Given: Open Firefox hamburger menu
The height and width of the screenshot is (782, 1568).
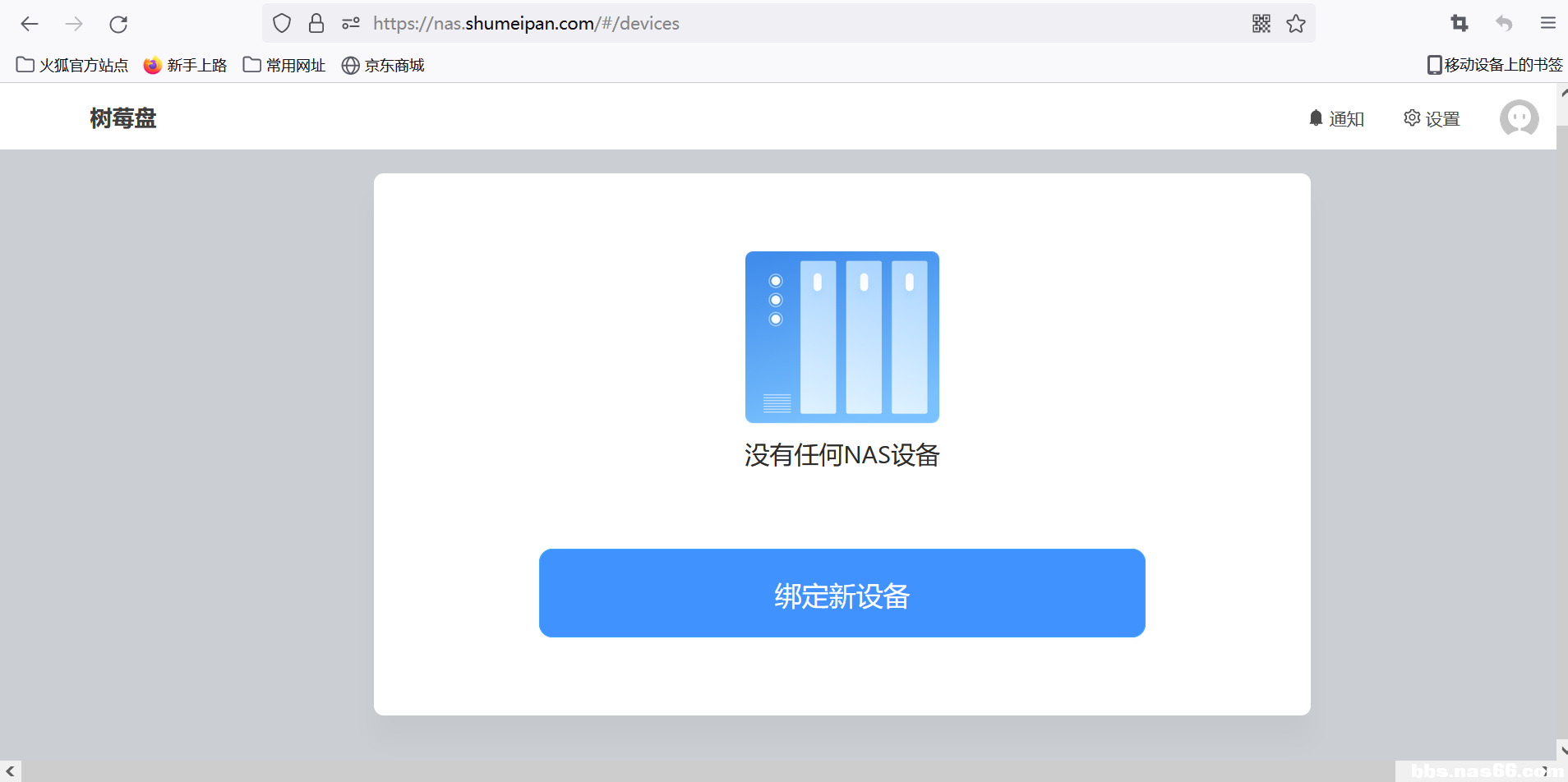Looking at the screenshot, I should coord(1548,23).
